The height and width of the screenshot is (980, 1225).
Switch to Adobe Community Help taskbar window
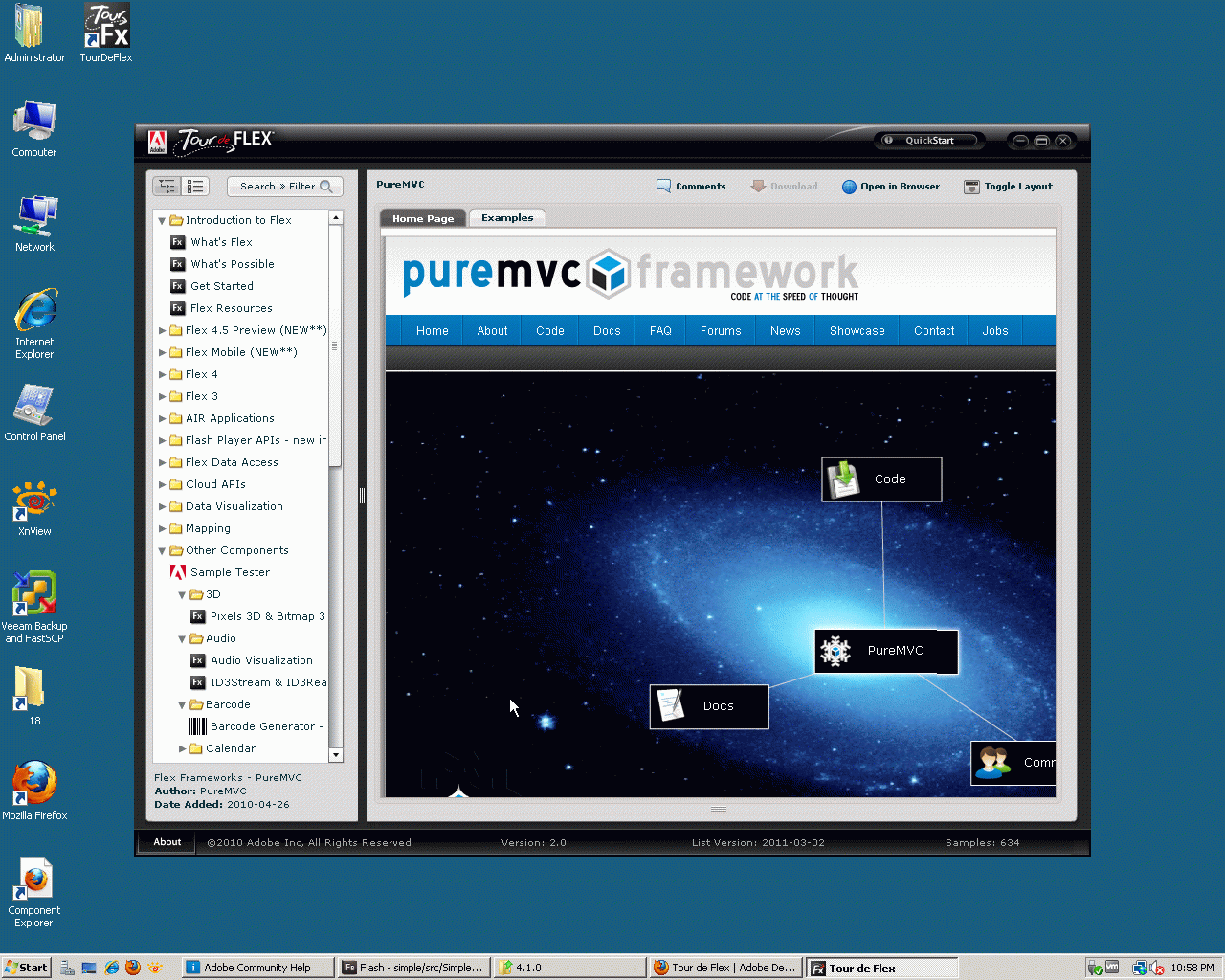257,968
